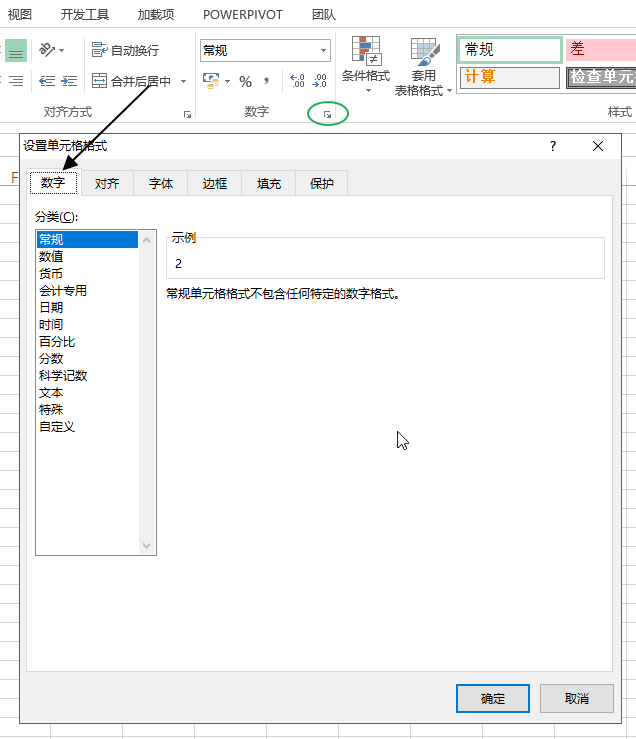Switch to the 对齐 (Alignment) tab

(x=107, y=183)
